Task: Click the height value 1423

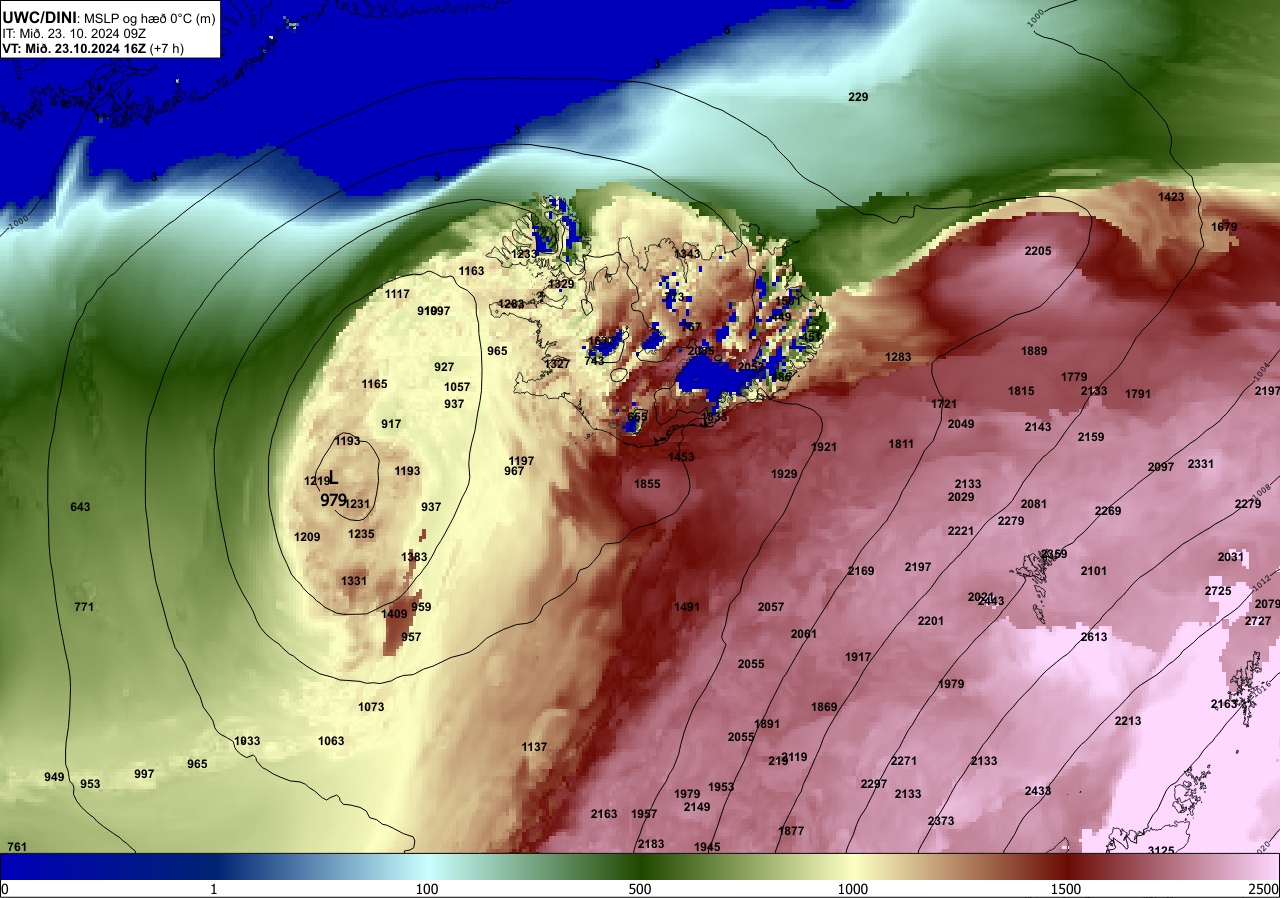Action: pyautogui.click(x=1171, y=197)
